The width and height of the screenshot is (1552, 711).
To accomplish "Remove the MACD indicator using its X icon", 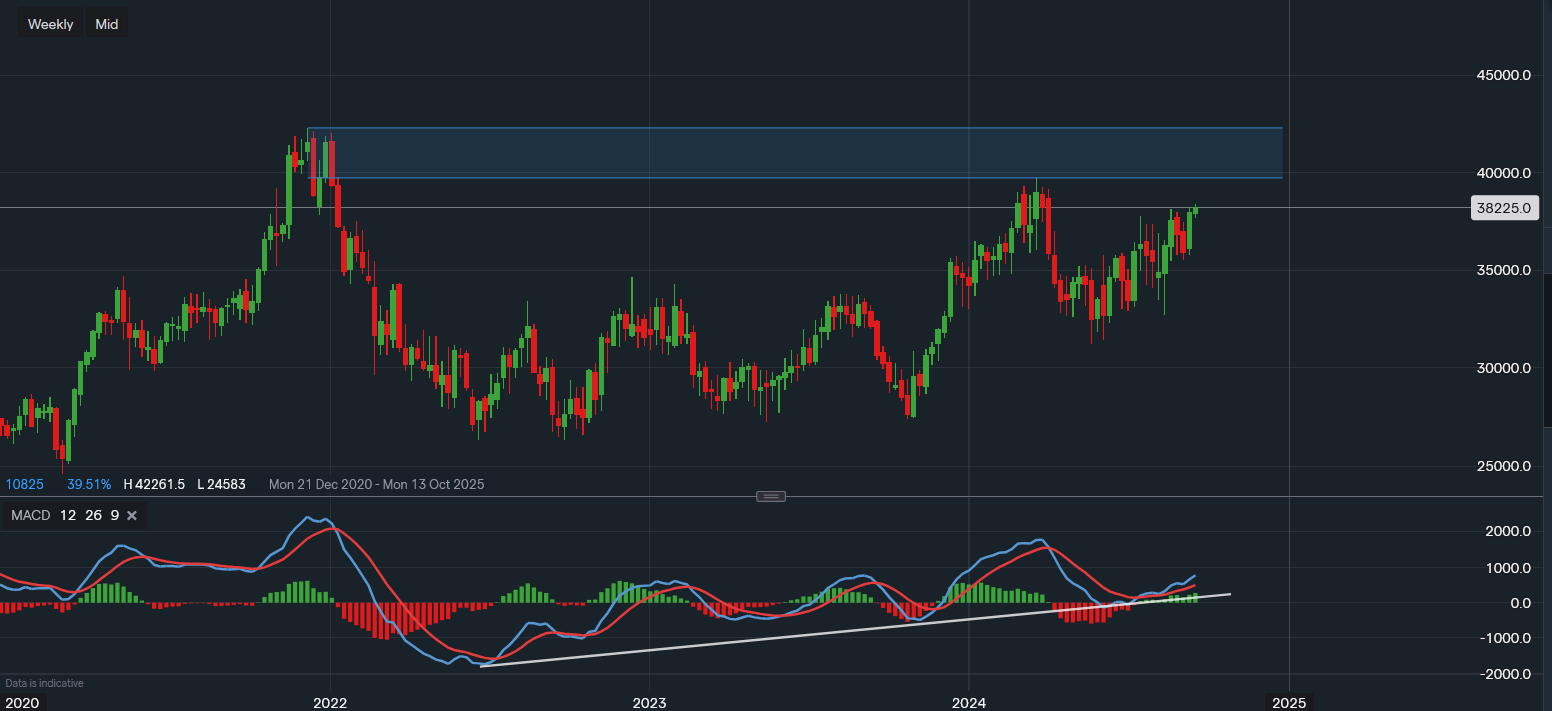I will coord(133,516).
